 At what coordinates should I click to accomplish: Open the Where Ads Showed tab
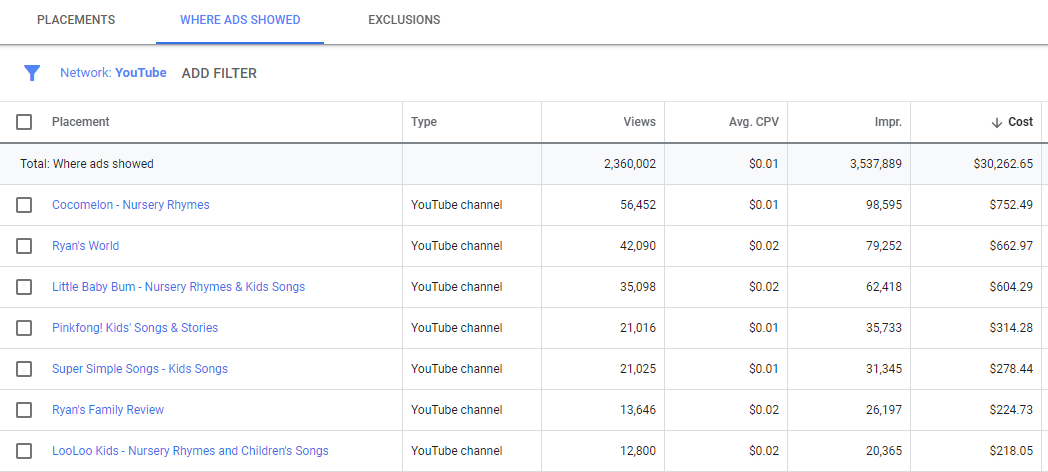point(240,20)
